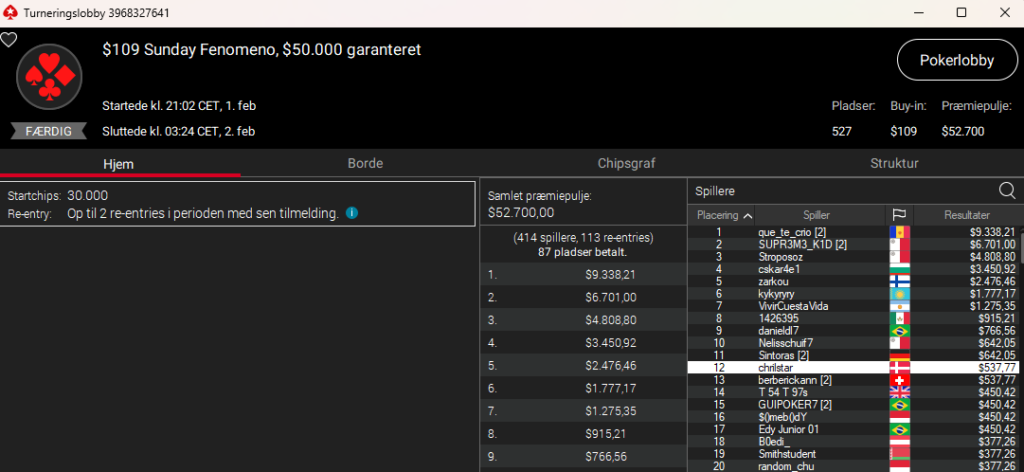Sort players by the flag column
The height and width of the screenshot is (472, 1024).
(x=898, y=215)
